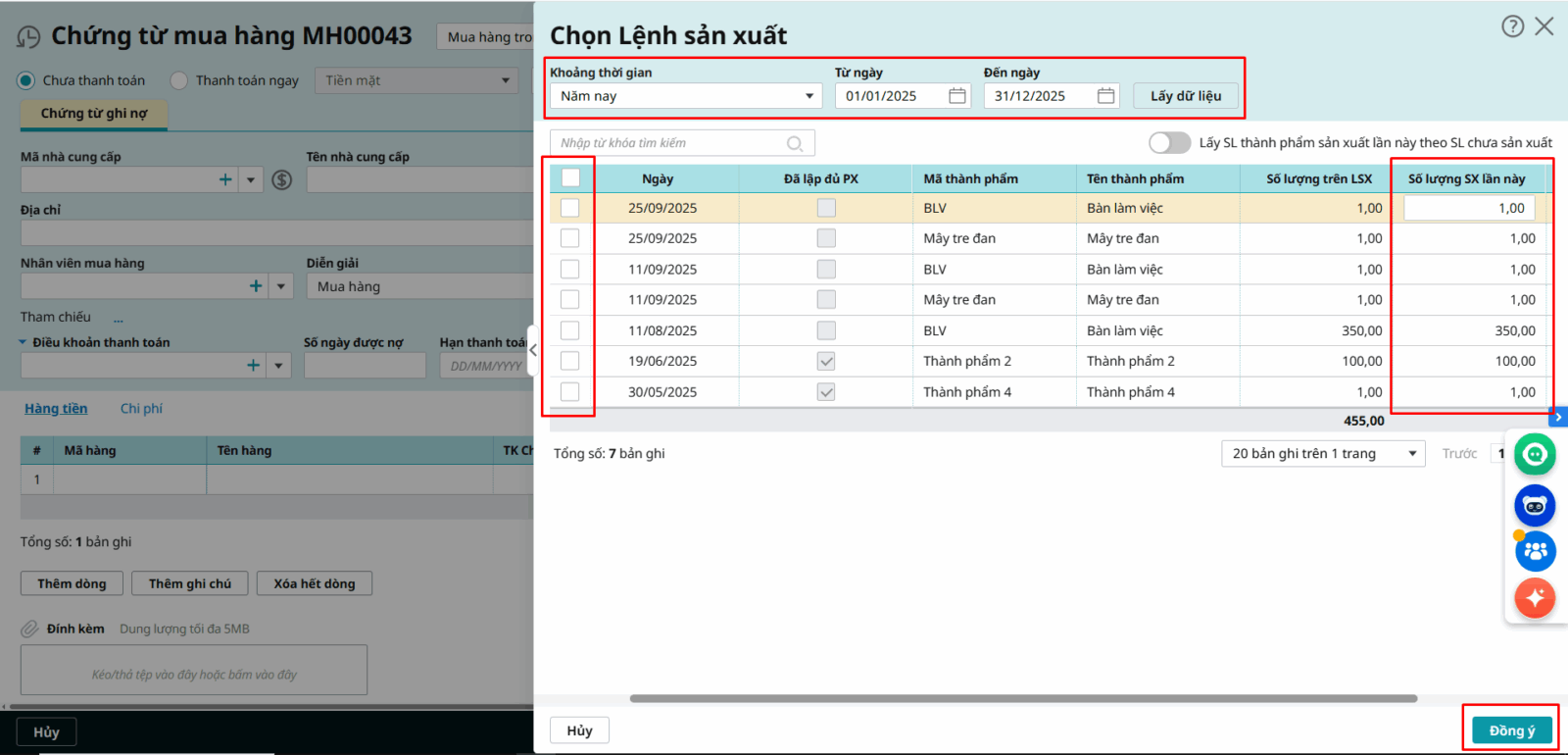Click the history clock icon beside title

(28, 37)
